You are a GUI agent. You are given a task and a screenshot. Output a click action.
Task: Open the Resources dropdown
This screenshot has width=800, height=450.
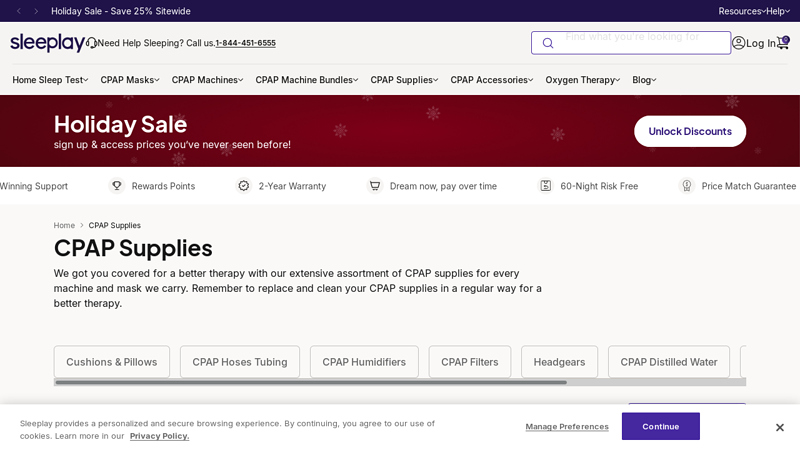pos(741,11)
